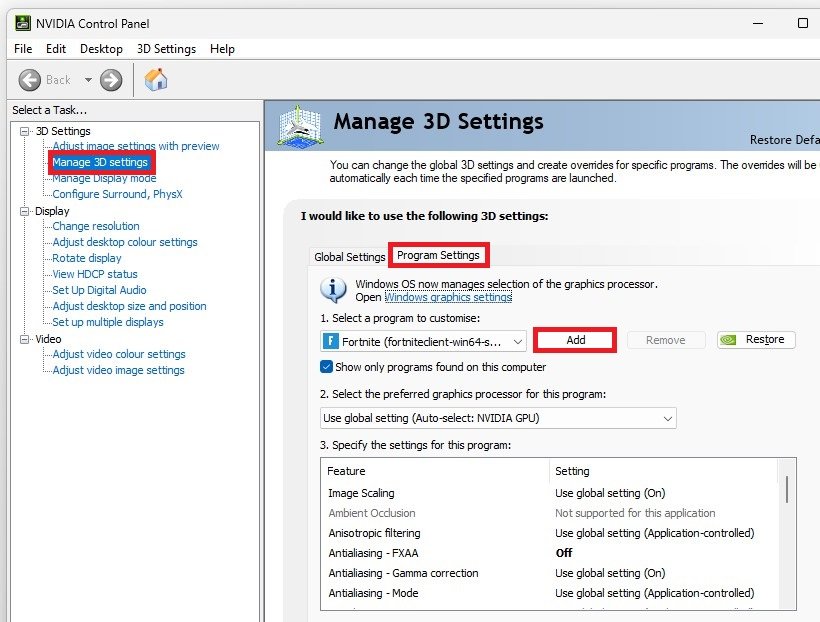Open the 3D Settings menu

166,49
